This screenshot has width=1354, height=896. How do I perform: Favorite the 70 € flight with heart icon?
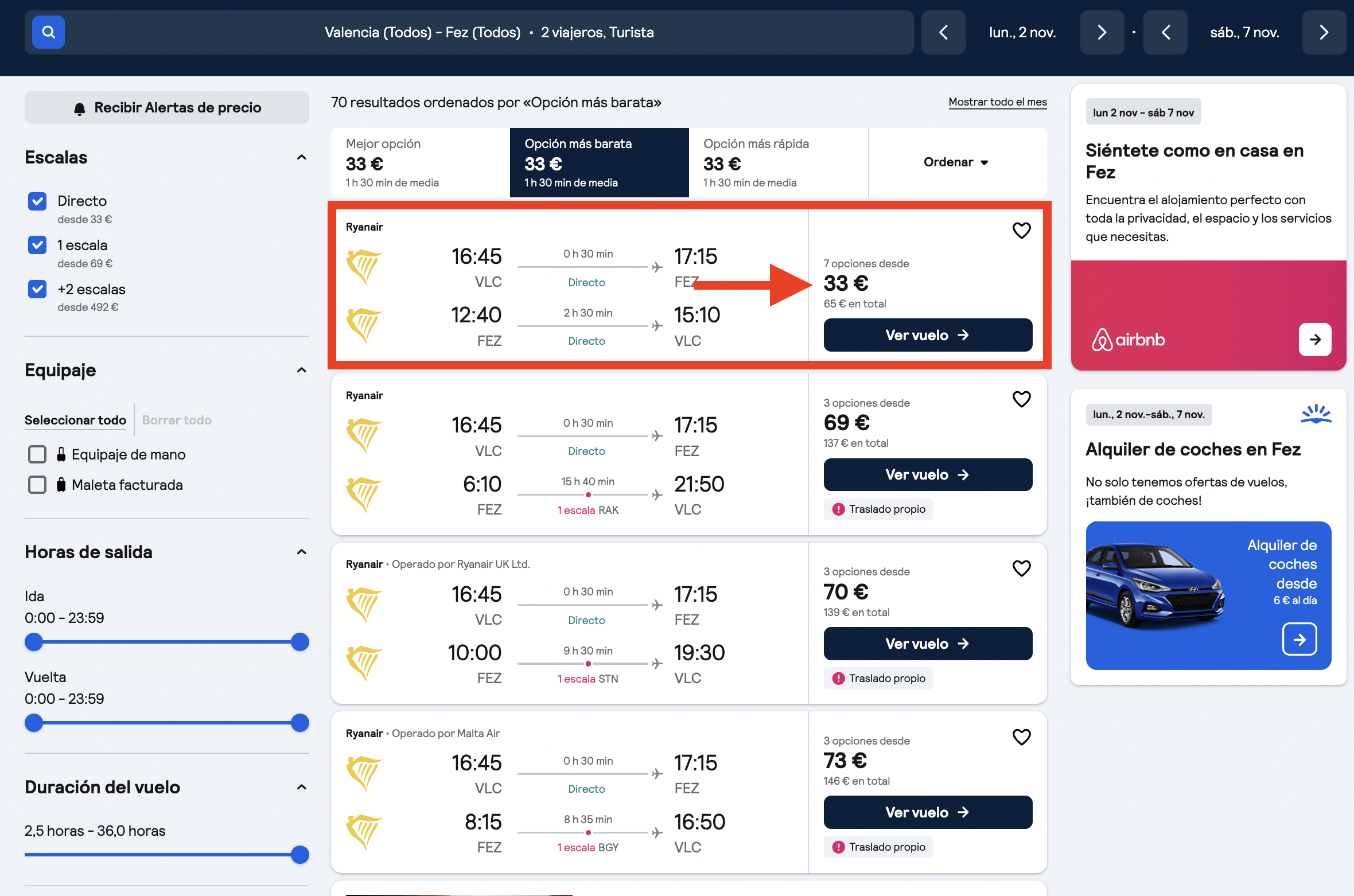click(1021, 568)
